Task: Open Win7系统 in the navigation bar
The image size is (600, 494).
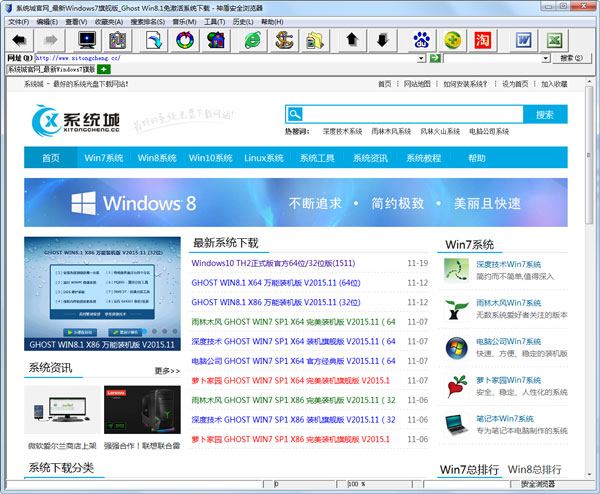Action: (x=104, y=158)
